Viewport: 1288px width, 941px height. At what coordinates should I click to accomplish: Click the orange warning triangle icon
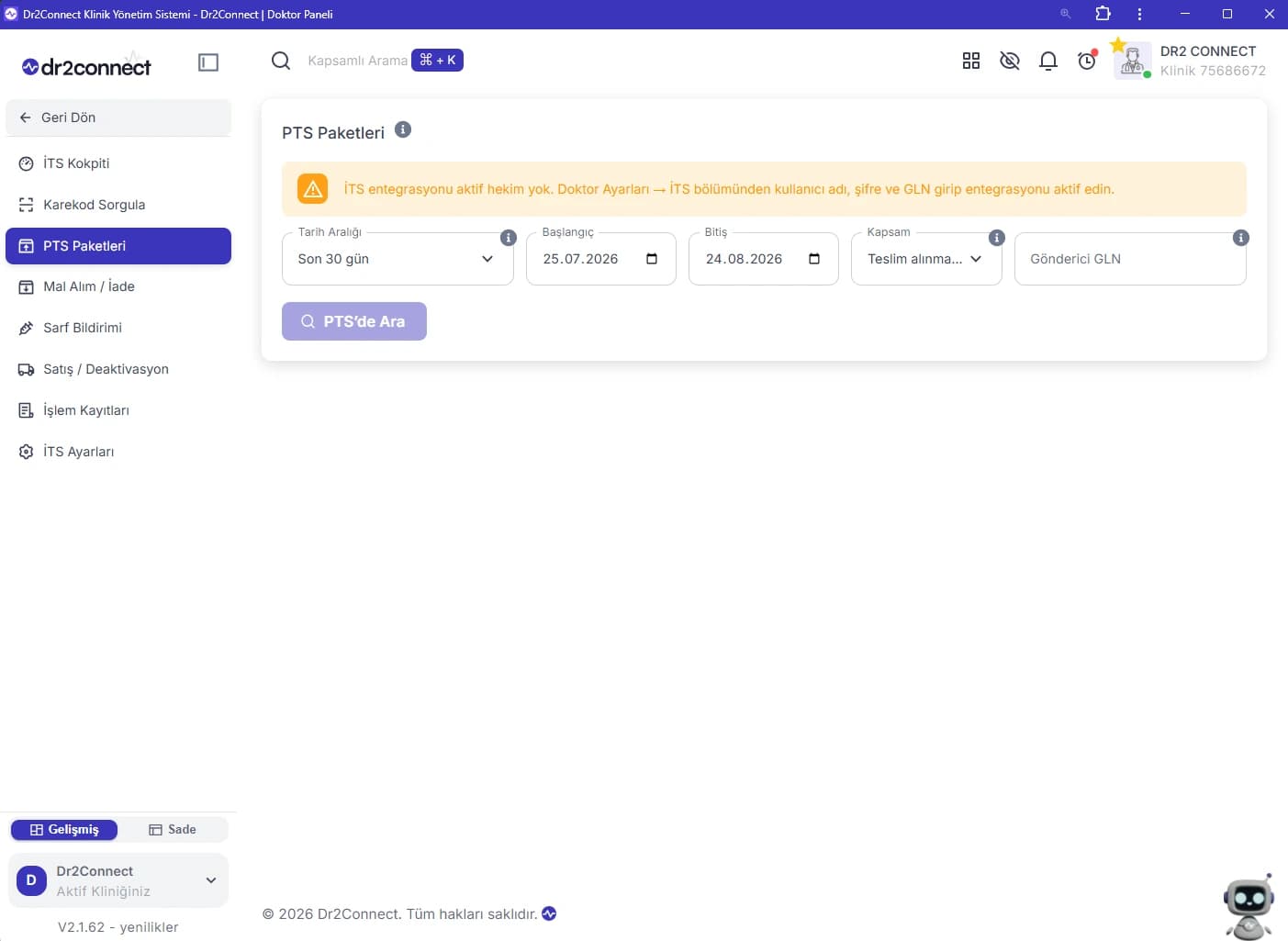[313, 189]
